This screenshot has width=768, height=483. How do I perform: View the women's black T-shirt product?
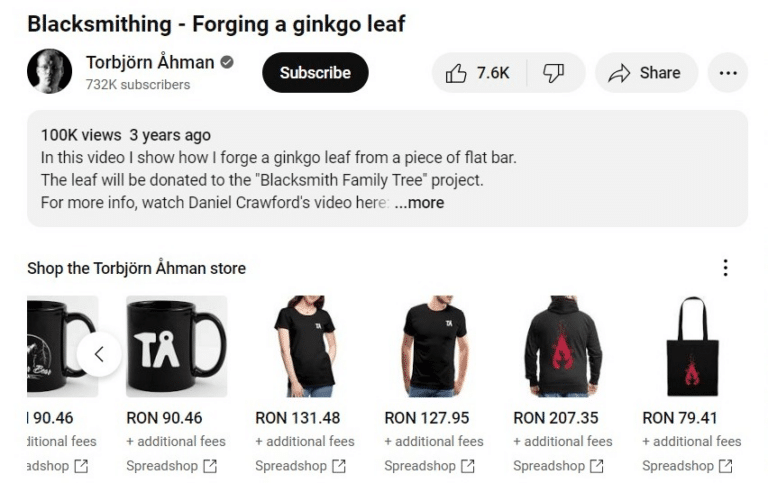point(305,347)
